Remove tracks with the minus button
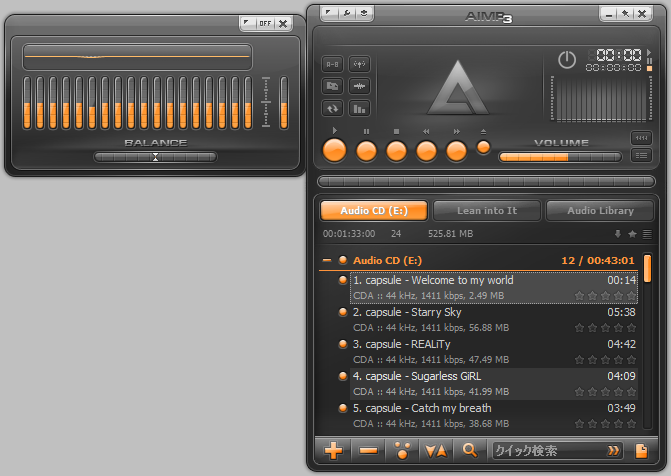This screenshot has height=476, width=671. pyautogui.click(x=368, y=450)
